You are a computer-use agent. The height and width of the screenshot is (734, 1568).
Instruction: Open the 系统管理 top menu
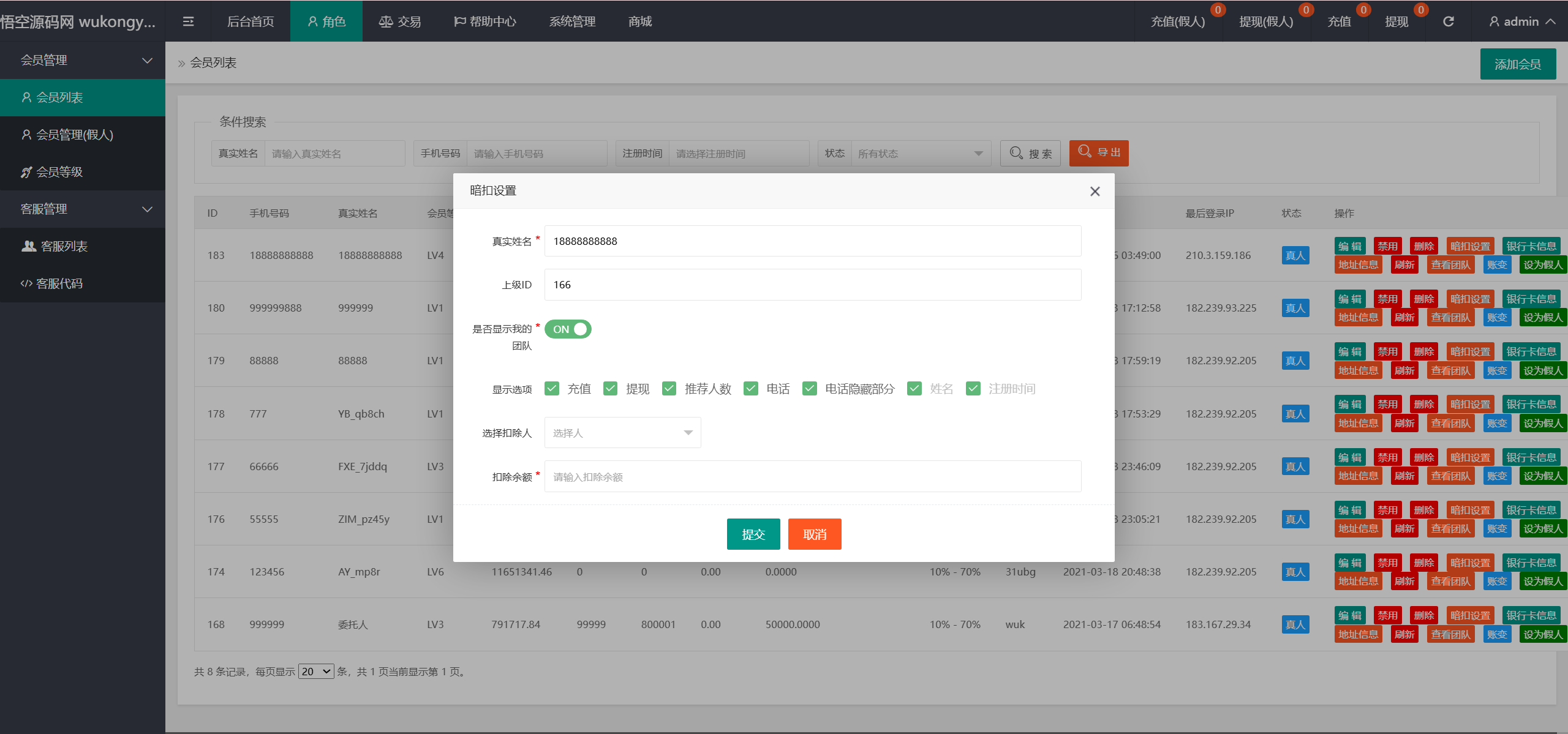click(572, 21)
